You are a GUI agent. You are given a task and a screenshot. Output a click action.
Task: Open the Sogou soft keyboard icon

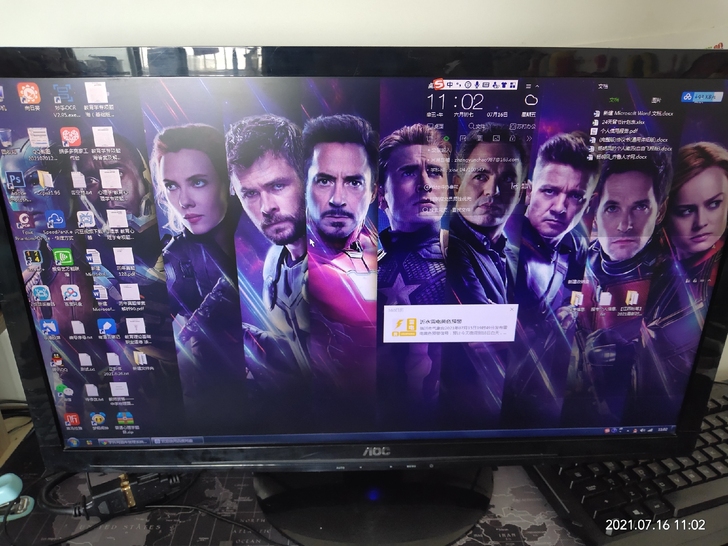pos(486,84)
